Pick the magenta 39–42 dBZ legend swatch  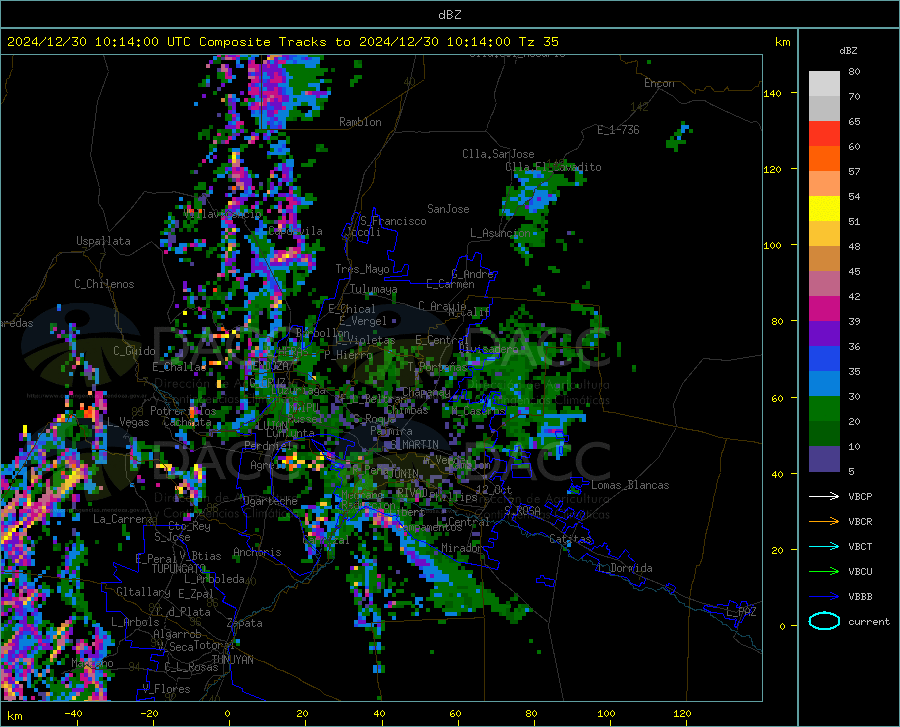(824, 309)
